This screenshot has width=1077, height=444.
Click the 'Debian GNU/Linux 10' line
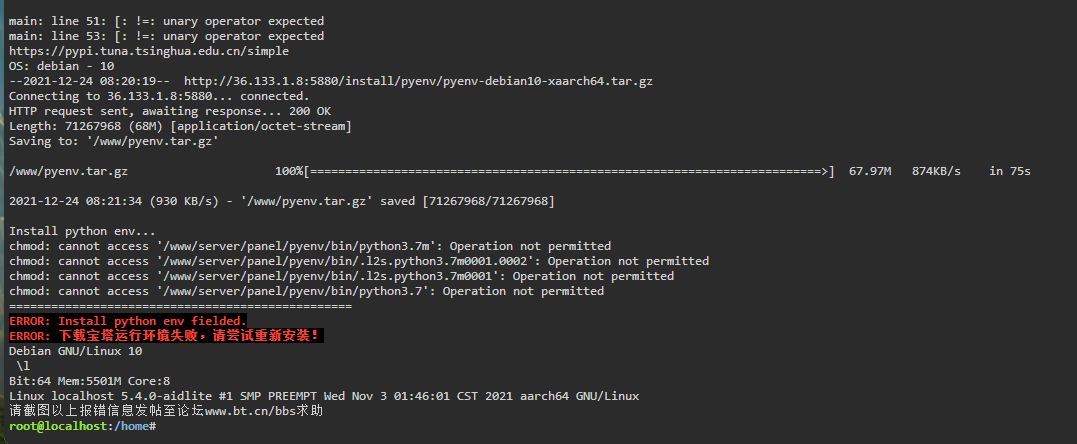(76, 351)
